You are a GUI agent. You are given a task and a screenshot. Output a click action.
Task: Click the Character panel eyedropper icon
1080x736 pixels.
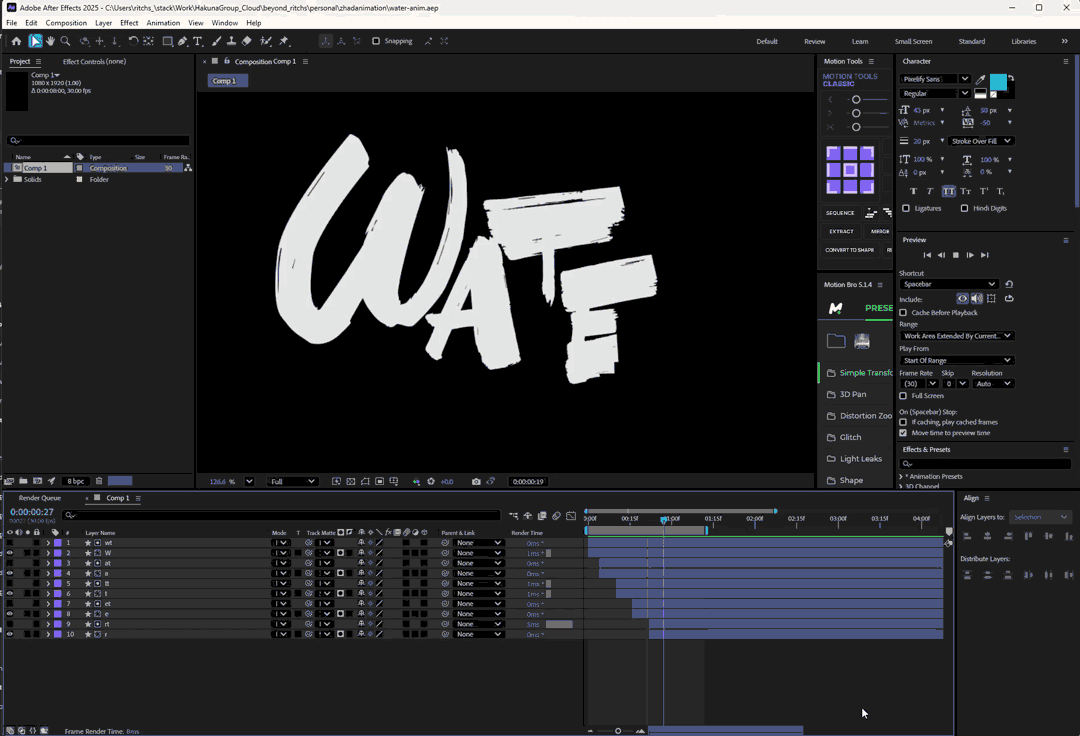981,79
